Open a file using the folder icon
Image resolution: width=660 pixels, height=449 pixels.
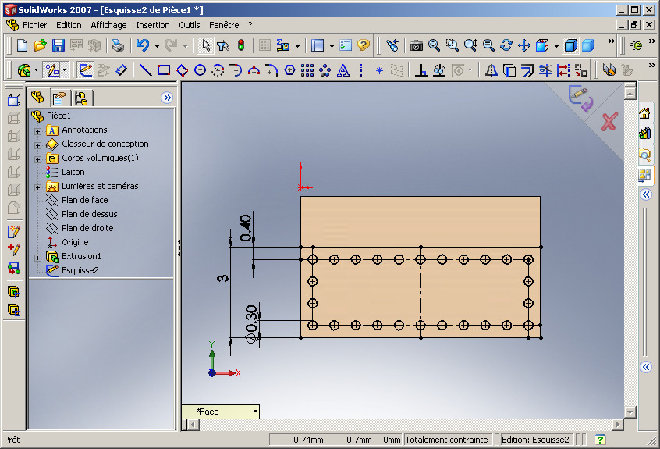click(x=40, y=45)
